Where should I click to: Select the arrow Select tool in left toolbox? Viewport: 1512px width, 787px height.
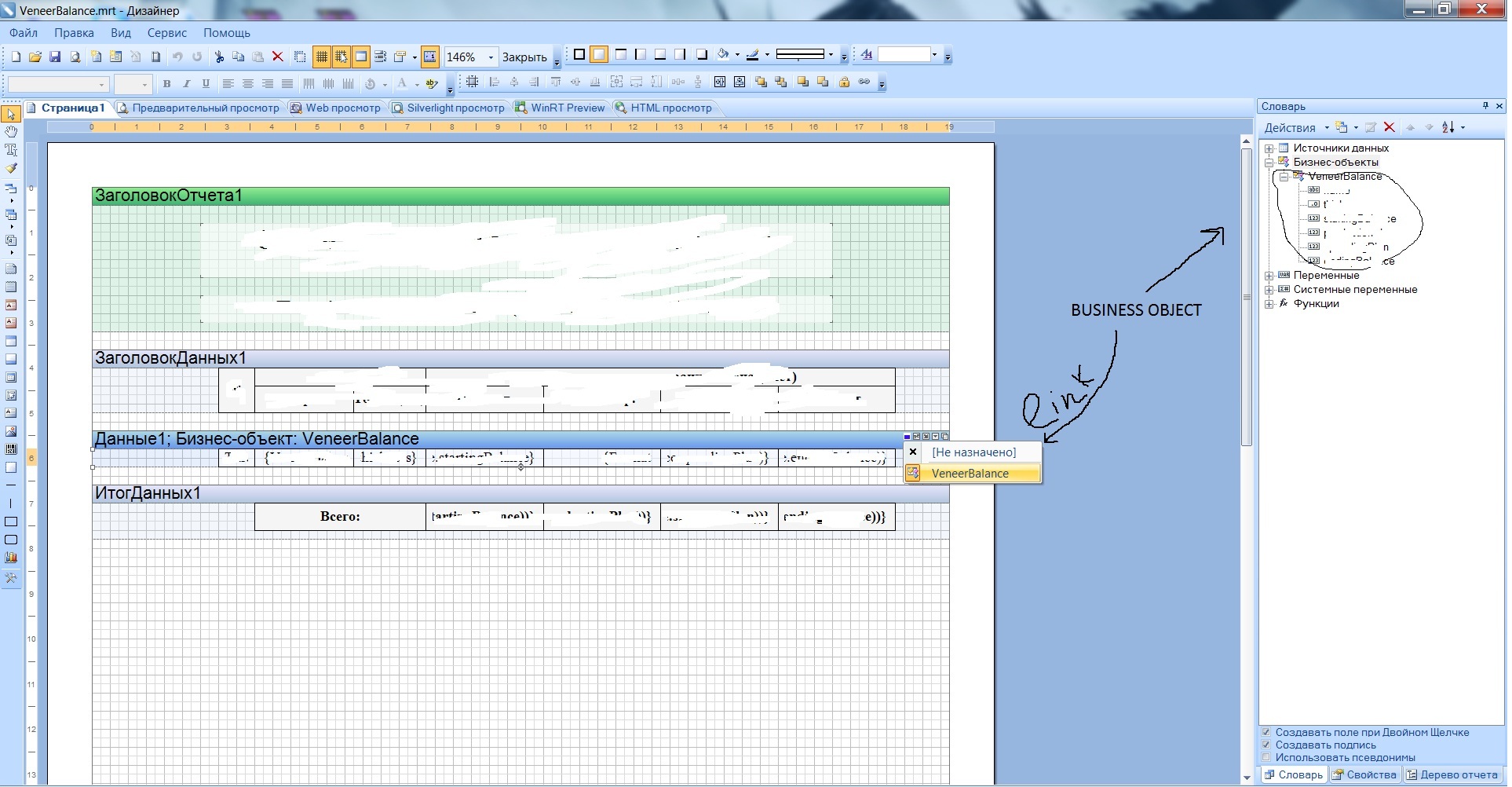pos(11,114)
